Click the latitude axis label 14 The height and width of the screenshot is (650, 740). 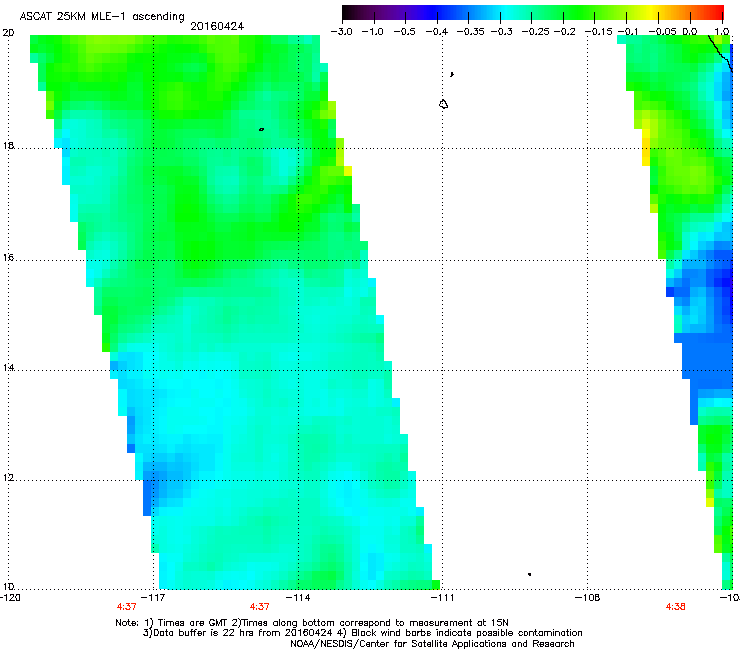(x=8, y=368)
